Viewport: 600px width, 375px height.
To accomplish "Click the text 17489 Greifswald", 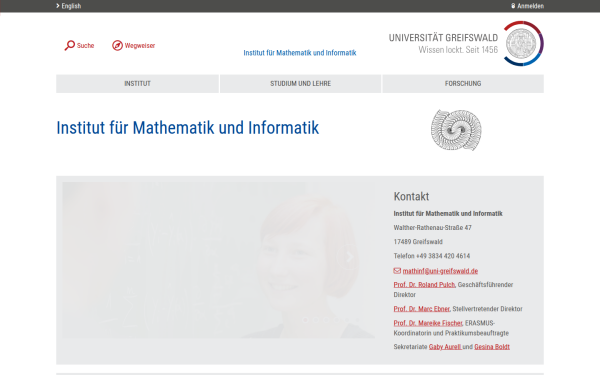I will point(418,242).
